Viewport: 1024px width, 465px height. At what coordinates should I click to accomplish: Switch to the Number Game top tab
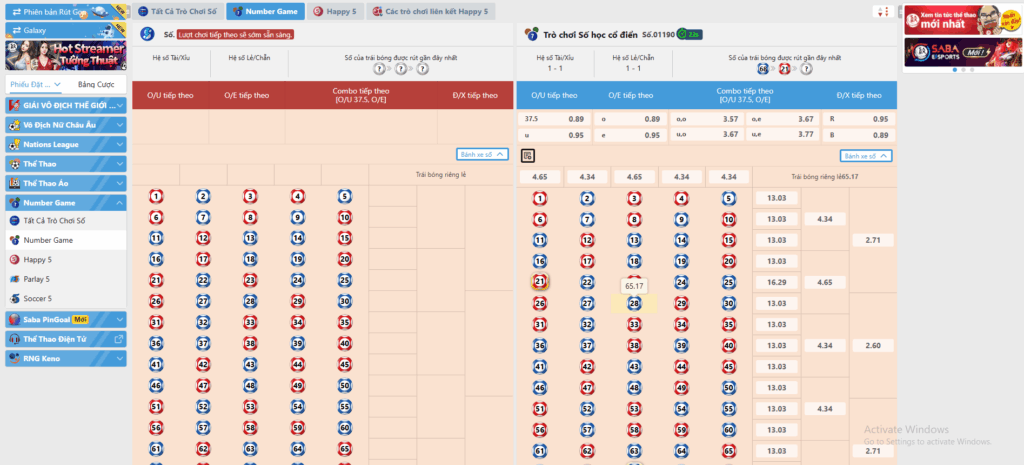click(265, 12)
